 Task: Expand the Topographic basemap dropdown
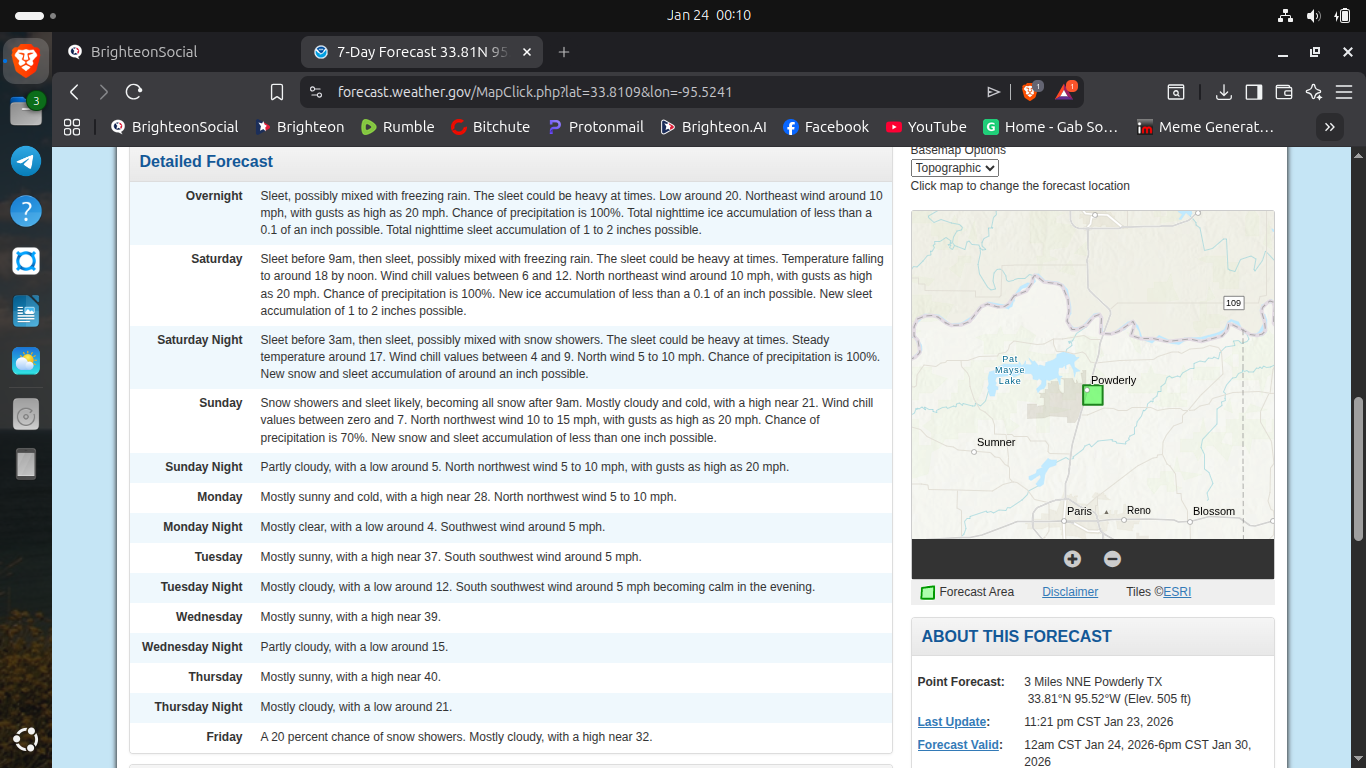954,168
